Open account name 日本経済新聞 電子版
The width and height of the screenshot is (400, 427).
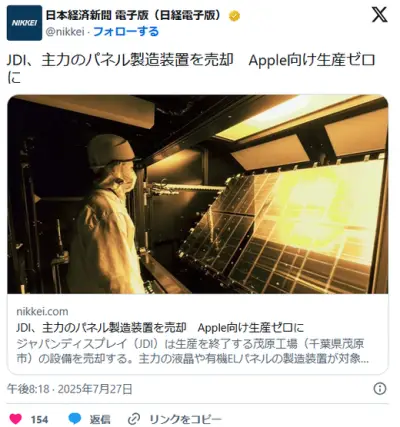(x=133, y=15)
